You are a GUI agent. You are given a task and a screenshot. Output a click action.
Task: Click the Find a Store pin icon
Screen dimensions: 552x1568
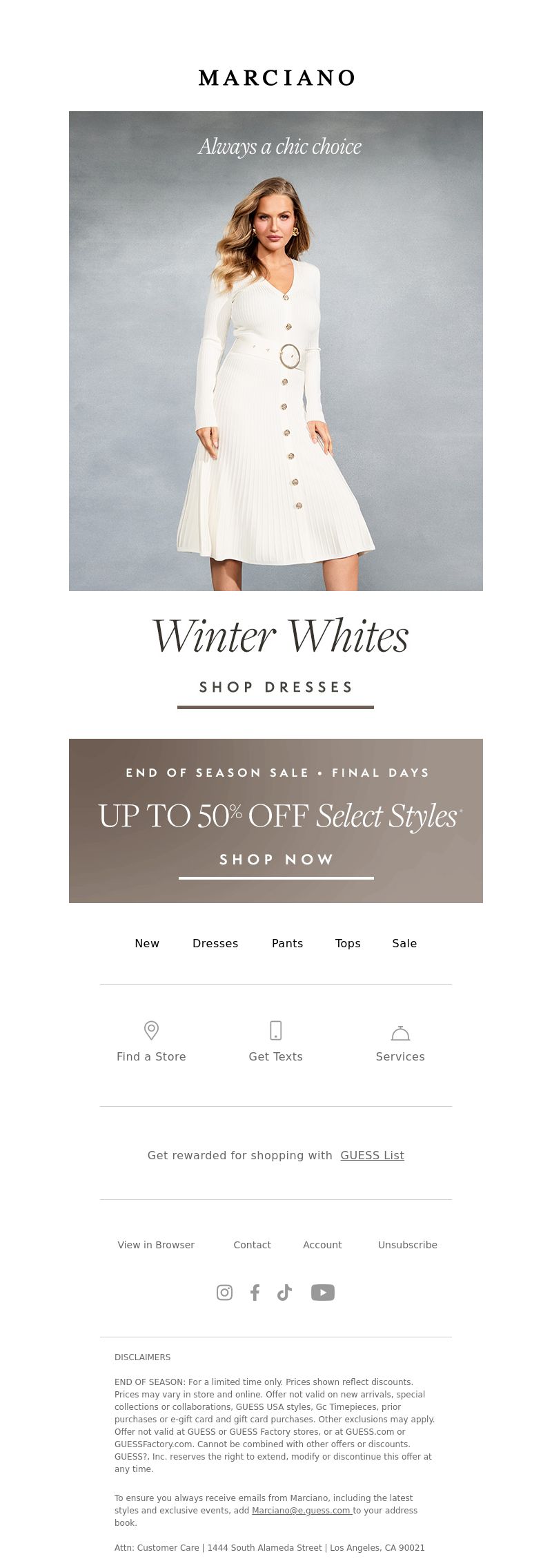point(151,1030)
